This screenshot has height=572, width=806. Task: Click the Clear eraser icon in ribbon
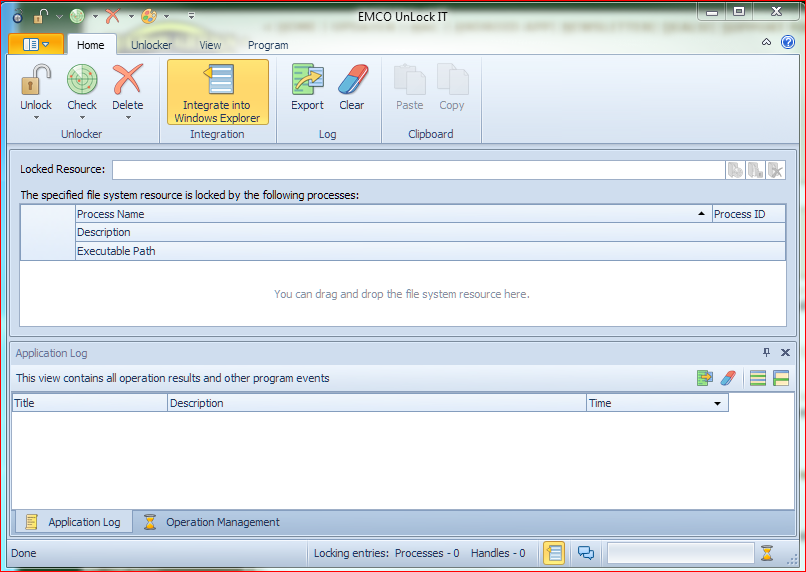pyautogui.click(x=352, y=80)
